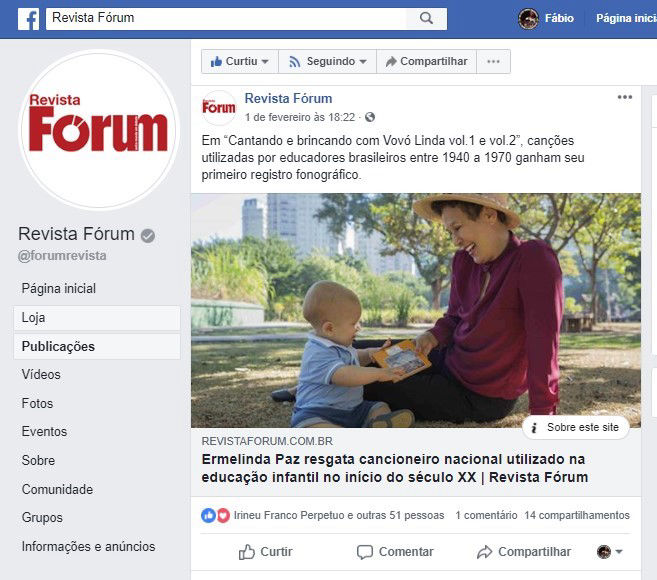Screen dimensions: 657x580
Task: Select Vídeos in the page sidebar
Action: 41,374
